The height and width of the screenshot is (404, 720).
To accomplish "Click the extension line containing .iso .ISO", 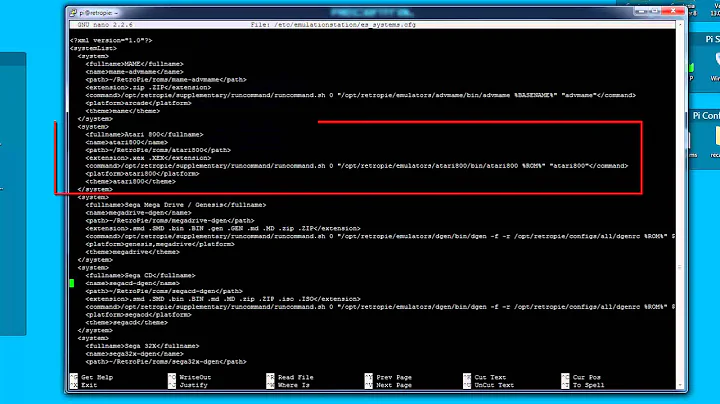I will point(223,299).
